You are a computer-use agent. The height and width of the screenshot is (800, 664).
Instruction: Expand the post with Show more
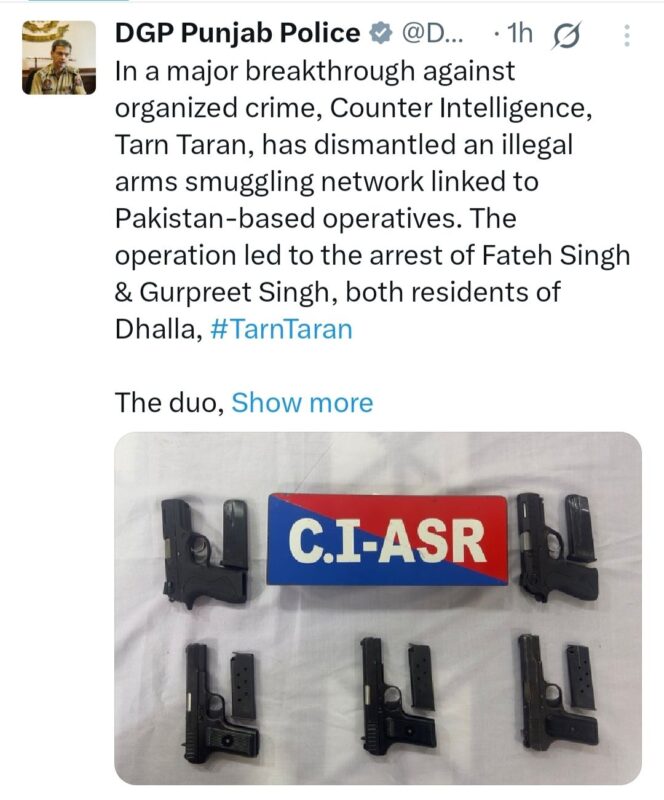tap(302, 403)
